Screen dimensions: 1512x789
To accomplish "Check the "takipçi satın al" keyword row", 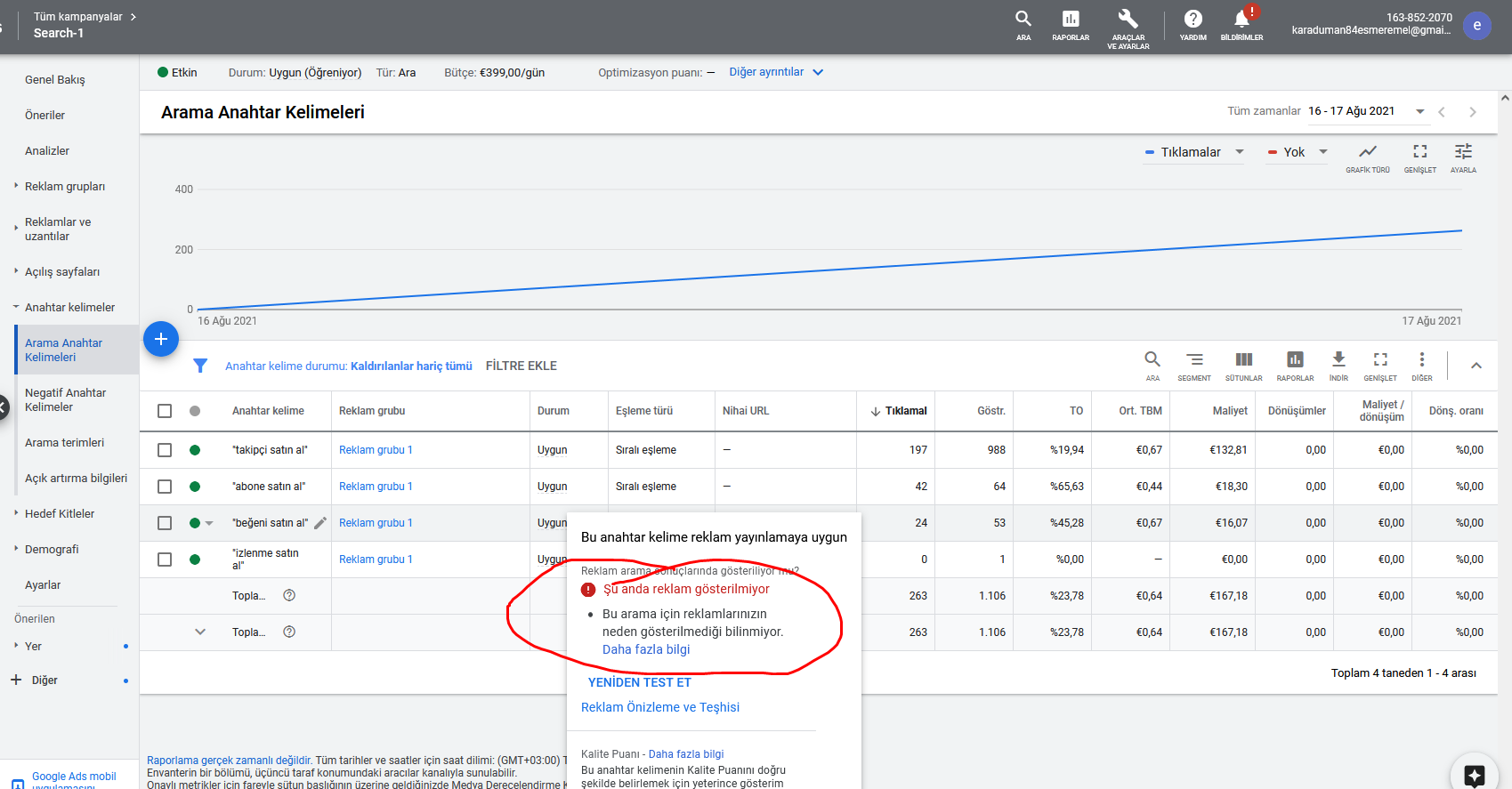I will [165, 450].
